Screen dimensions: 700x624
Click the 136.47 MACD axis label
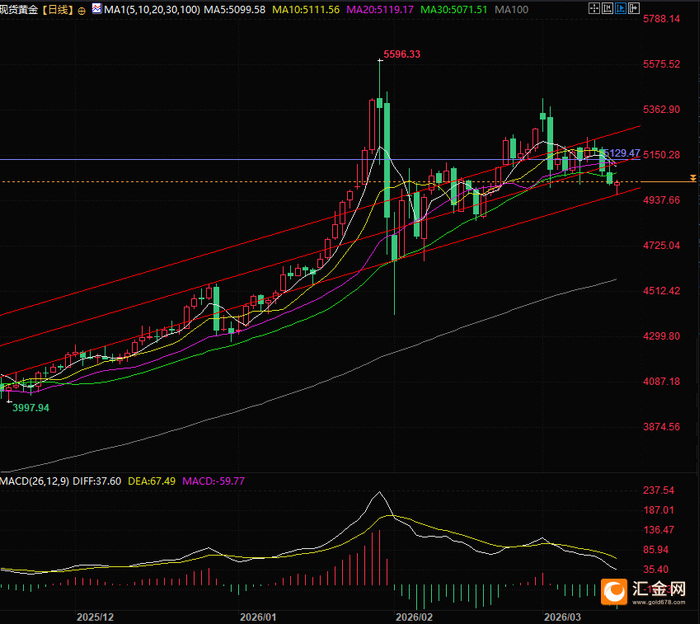coord(658,530)
